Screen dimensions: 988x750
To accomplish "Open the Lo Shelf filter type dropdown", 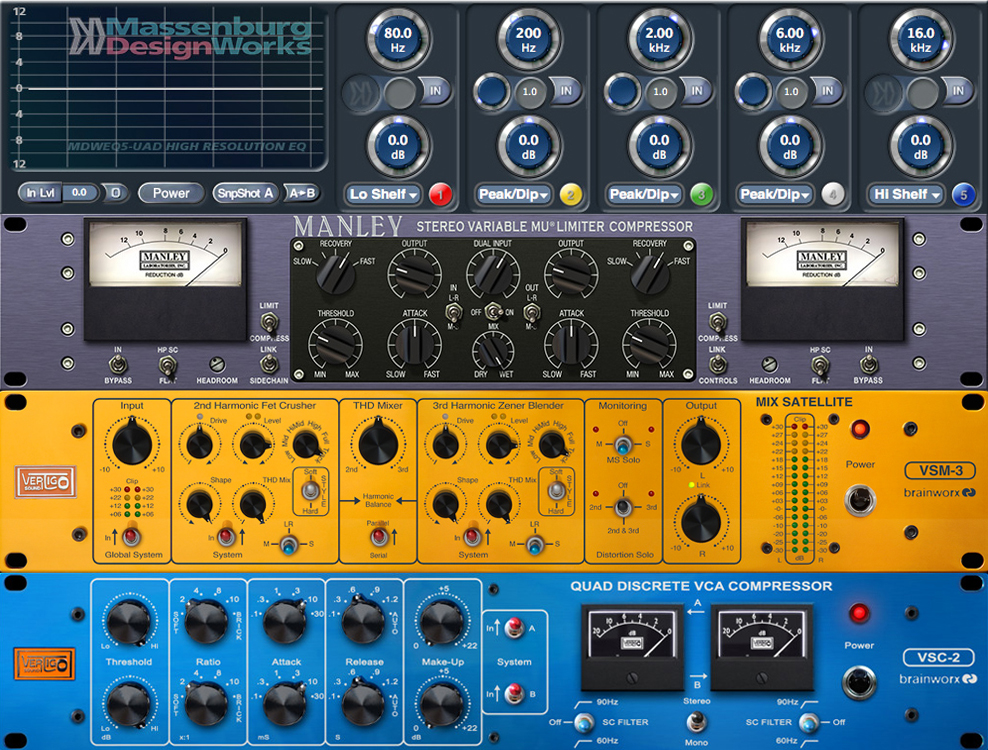I will click(x=381, y=195).
